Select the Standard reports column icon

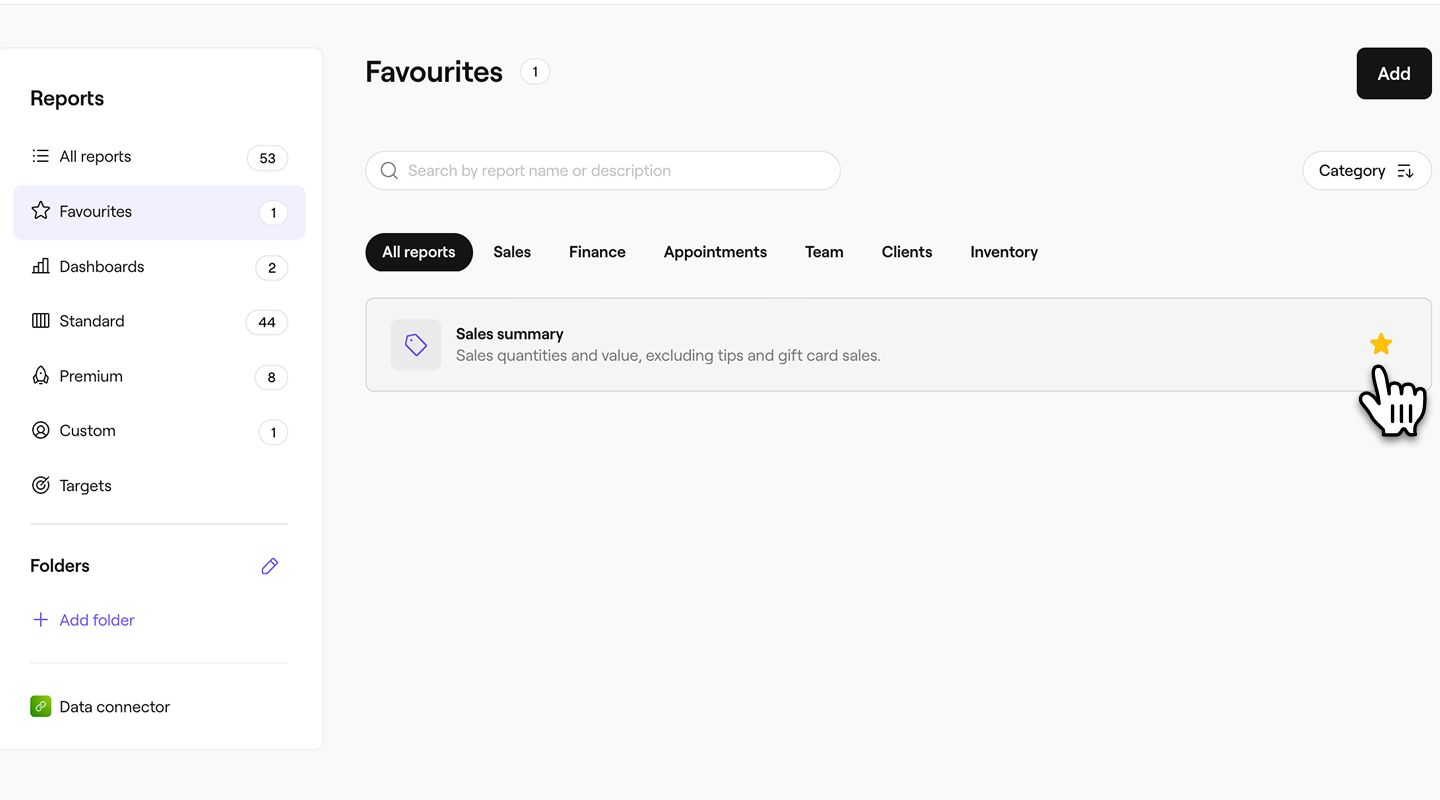(40, 321)
